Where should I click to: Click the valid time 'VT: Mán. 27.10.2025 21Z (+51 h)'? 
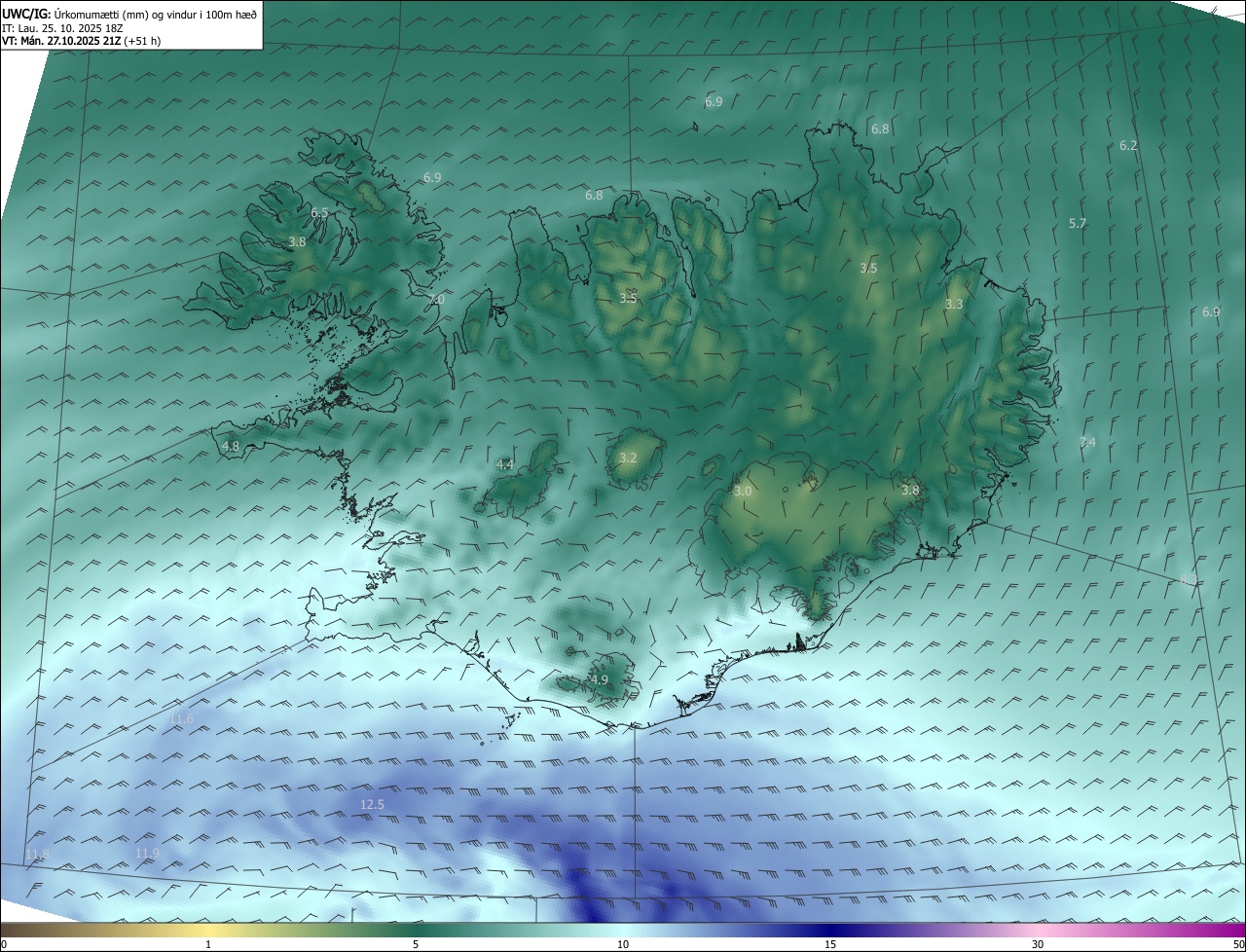tap(82, 41)
